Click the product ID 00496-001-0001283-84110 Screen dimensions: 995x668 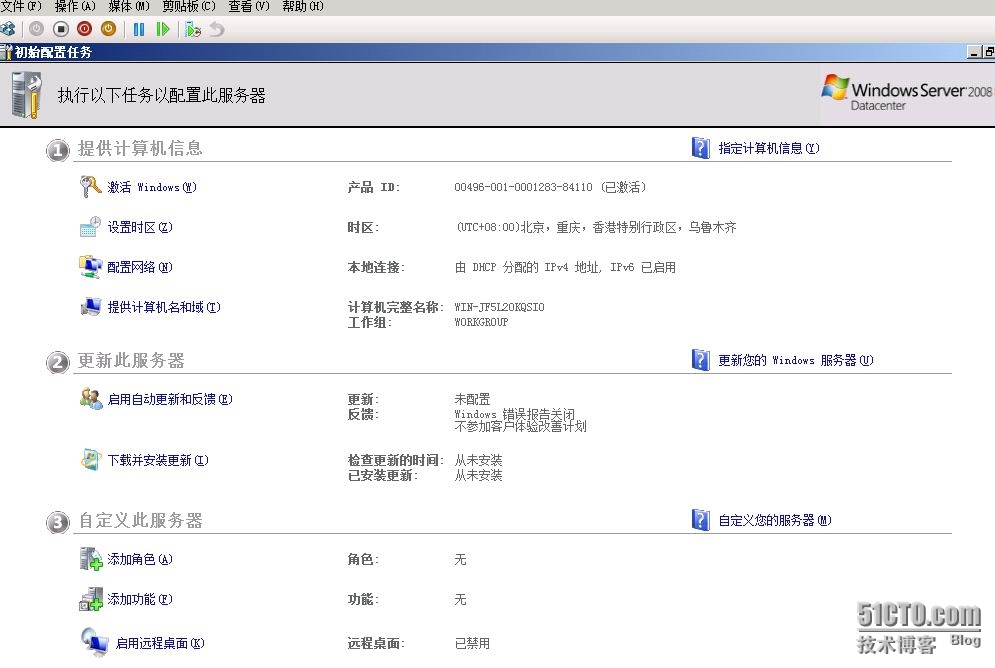524,187
